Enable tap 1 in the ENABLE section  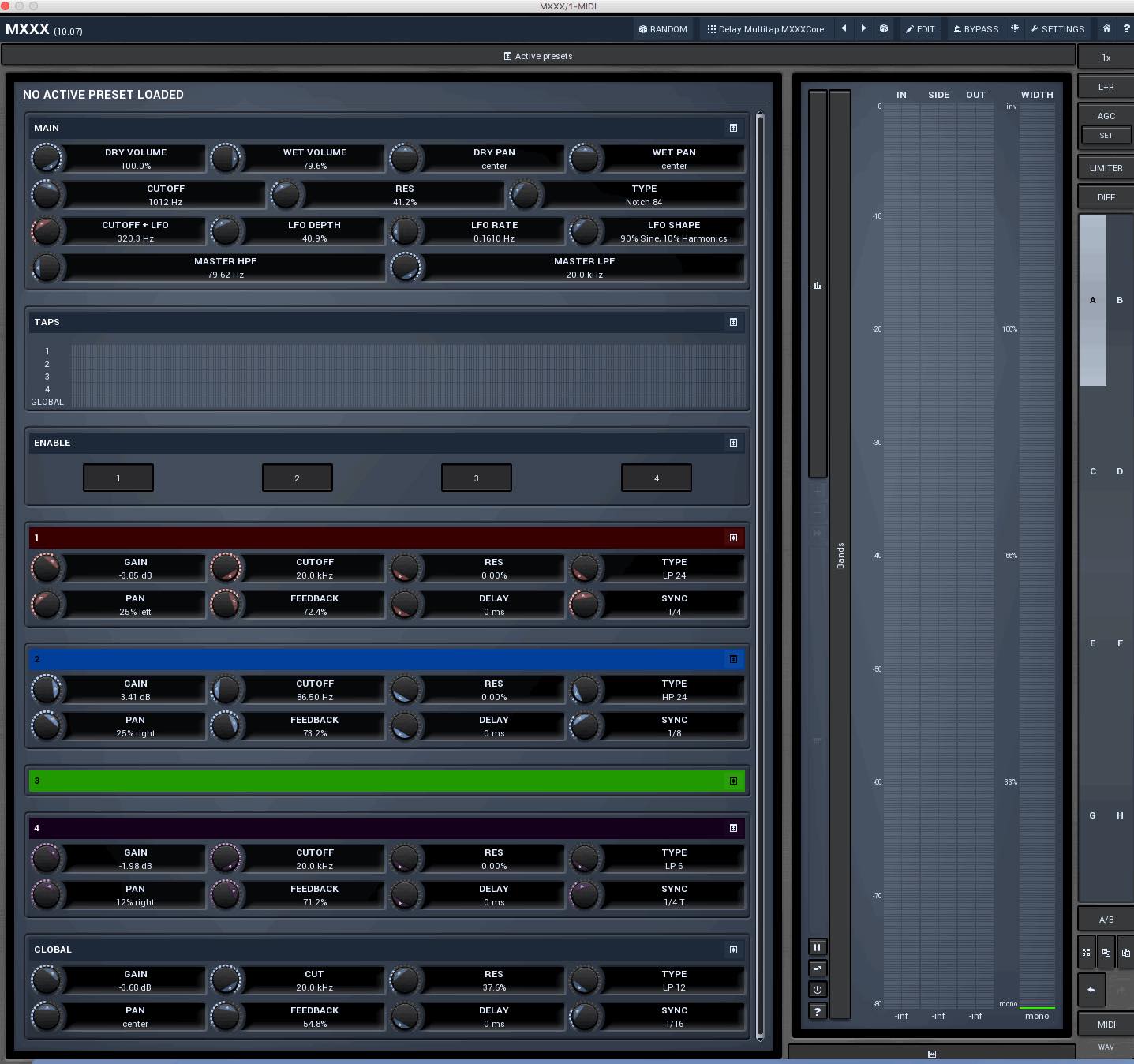click(118, 478)
